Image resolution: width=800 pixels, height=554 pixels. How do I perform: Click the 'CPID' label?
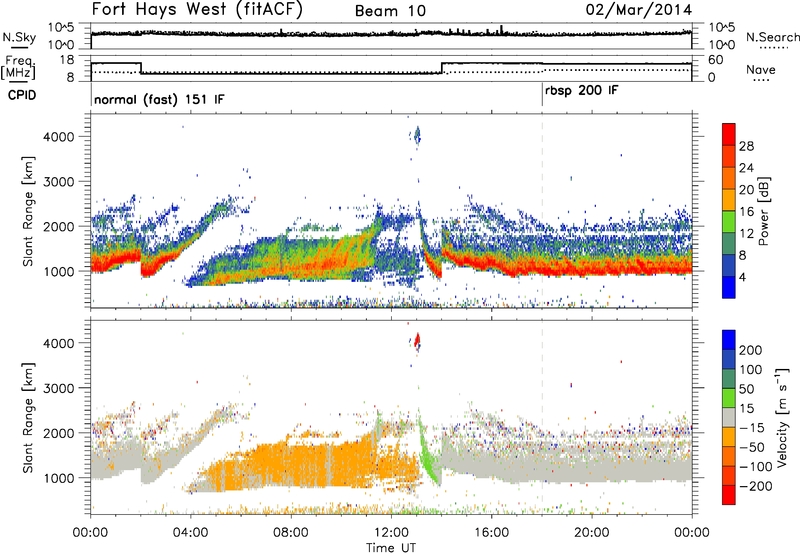point(21,95)
